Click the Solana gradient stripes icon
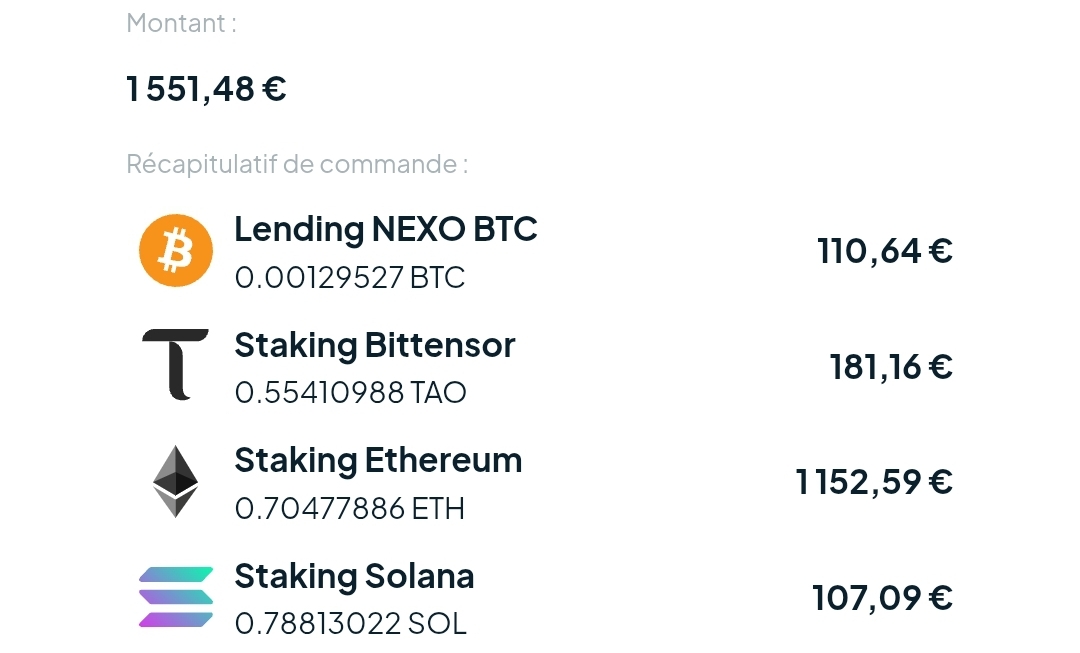Viewport: 1080px width, 653px height. pyautogui.click(x=176, y=597)
